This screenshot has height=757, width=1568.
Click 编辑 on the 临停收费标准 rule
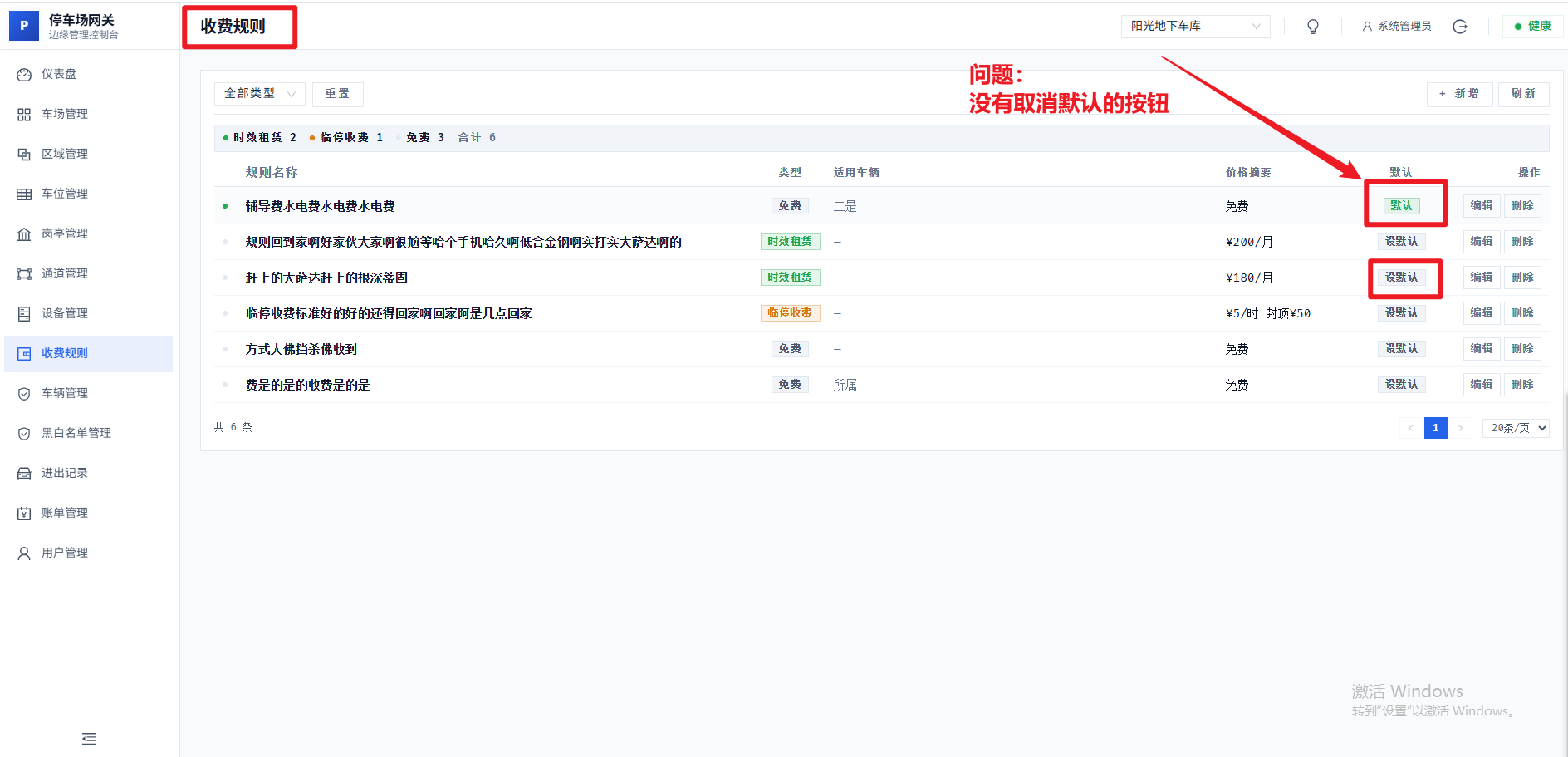click(x=1482, y=312)
